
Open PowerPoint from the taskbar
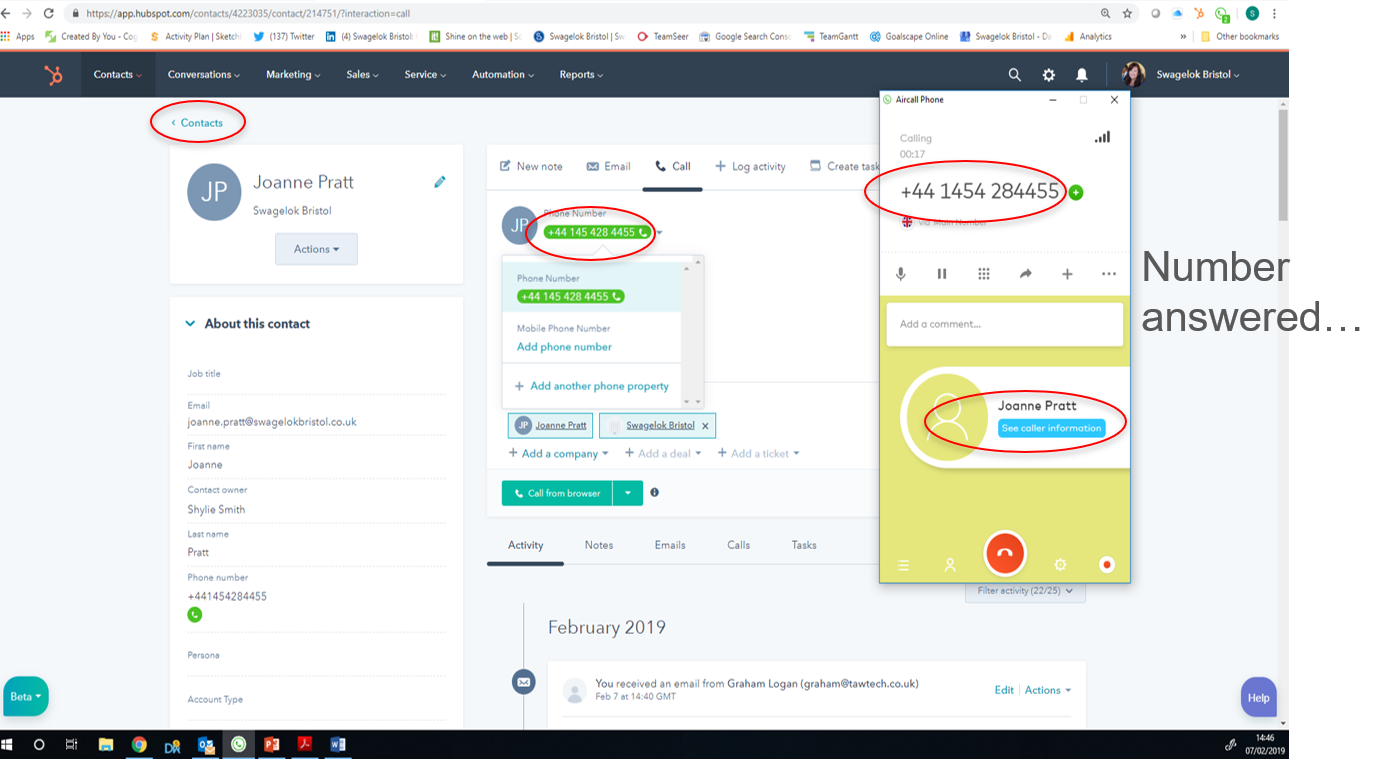point(271,745)
